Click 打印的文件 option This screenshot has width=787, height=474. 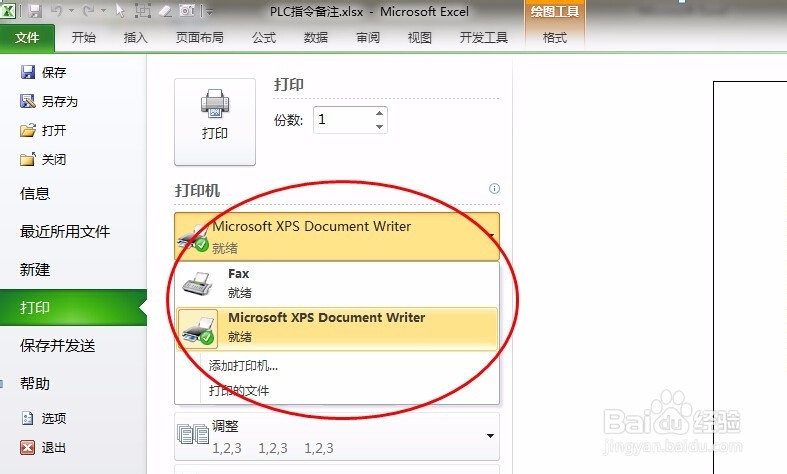click(x=239, y=390)
